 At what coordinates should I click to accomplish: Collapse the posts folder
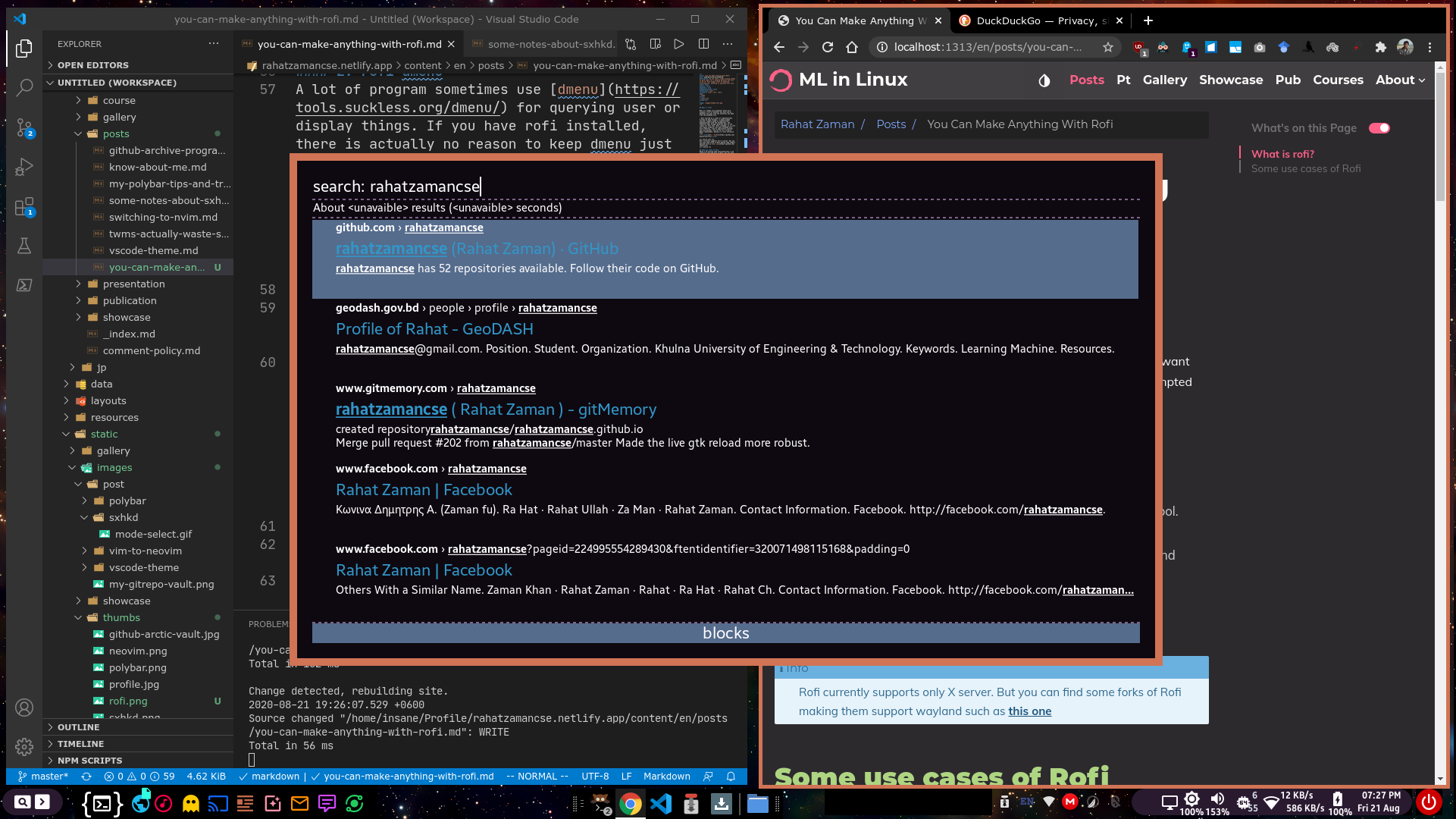tap(116, 133)
